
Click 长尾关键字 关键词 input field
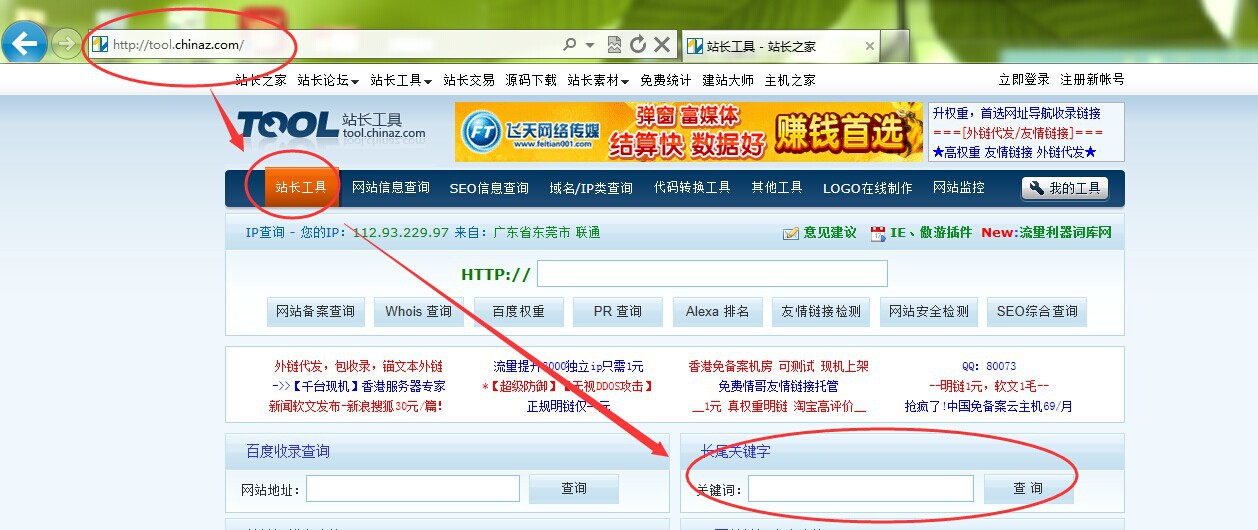861,488
